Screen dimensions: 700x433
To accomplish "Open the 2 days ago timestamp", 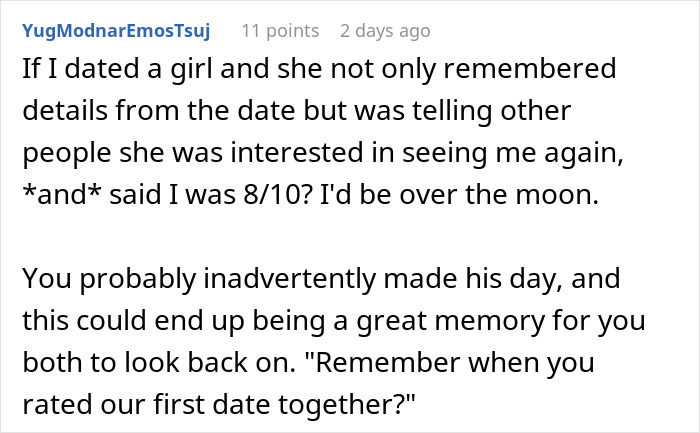I will (385, 31).
